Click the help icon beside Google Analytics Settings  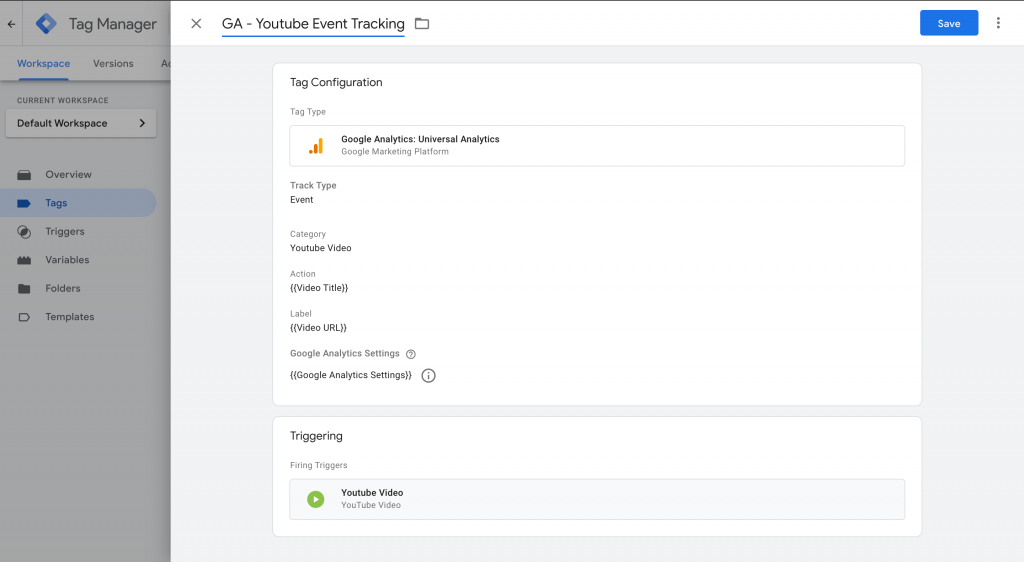(x=411, y=354)
